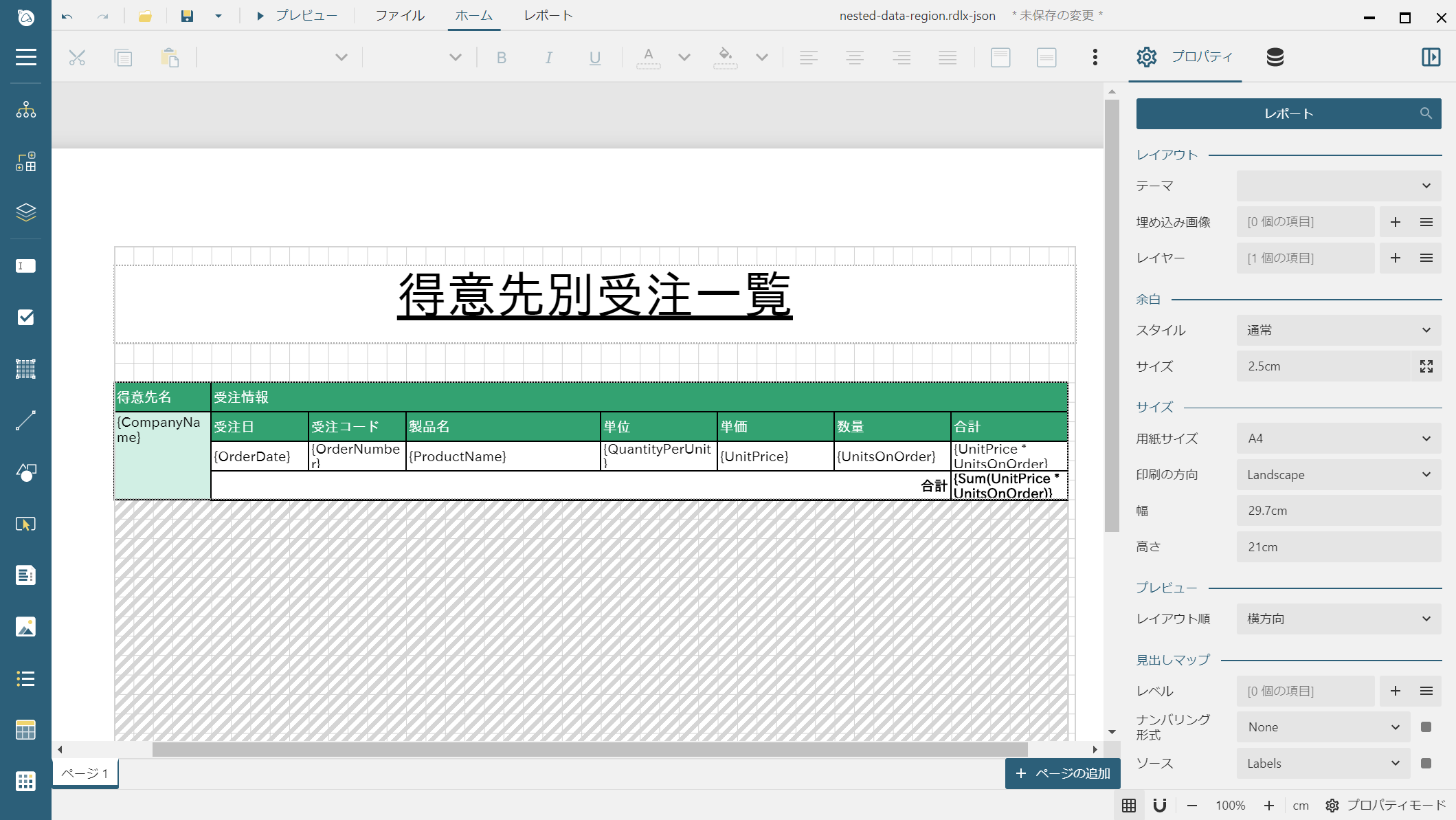The image size is (1456, 820).
Task: Align text left
Action: (809, 58)
